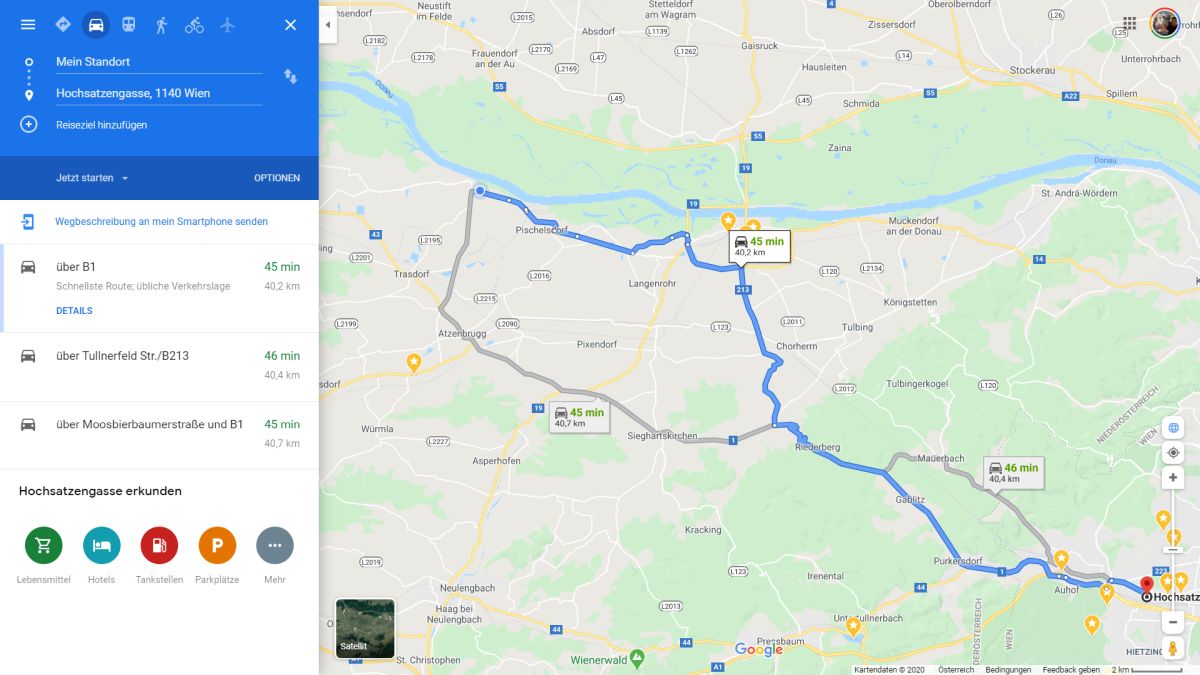Viewport: 1200px width, 675px height.
Task: Switch to Satellit map view
Action: 365,629
